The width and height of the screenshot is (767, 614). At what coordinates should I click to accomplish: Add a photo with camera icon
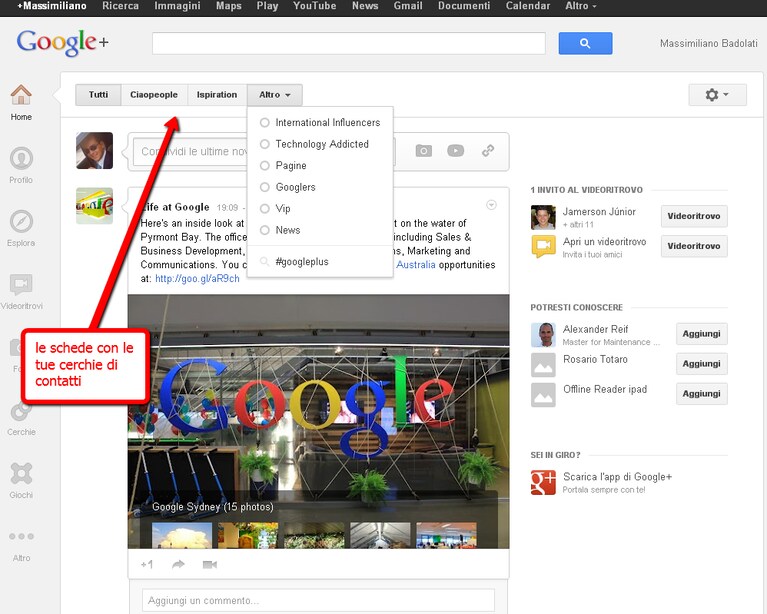point(424,151)
